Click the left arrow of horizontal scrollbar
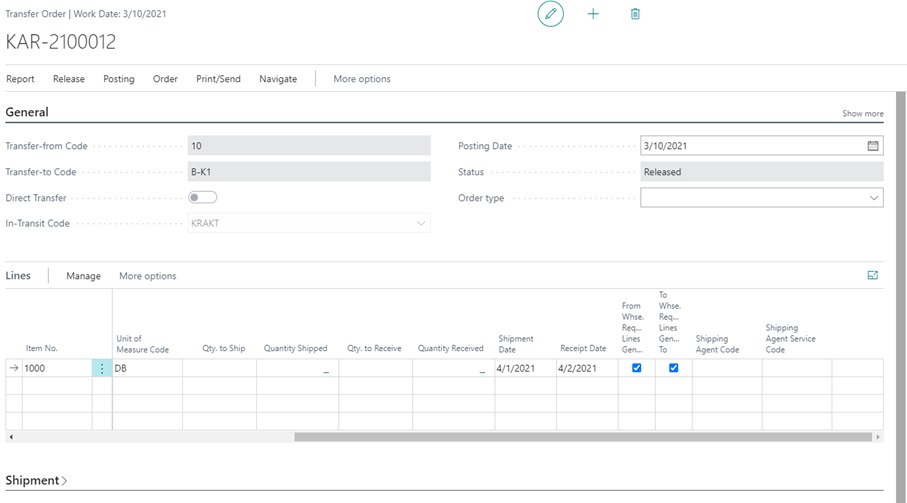907x503 pixels. tap(10, 437)
